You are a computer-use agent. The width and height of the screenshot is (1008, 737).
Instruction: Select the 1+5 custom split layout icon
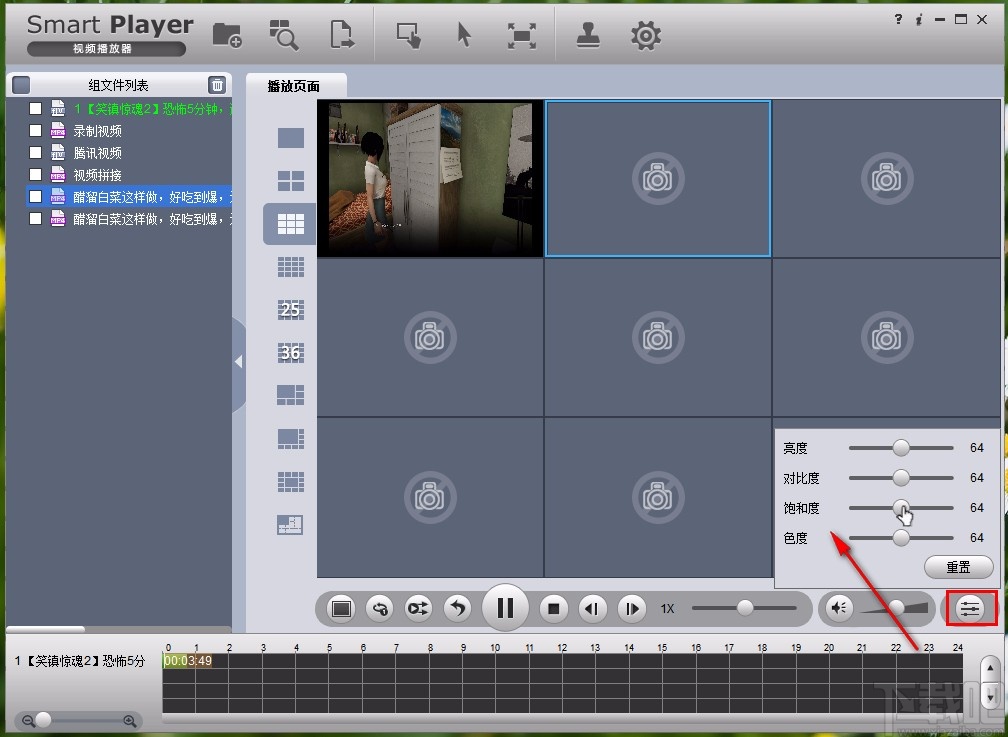(x=291, y=396)
